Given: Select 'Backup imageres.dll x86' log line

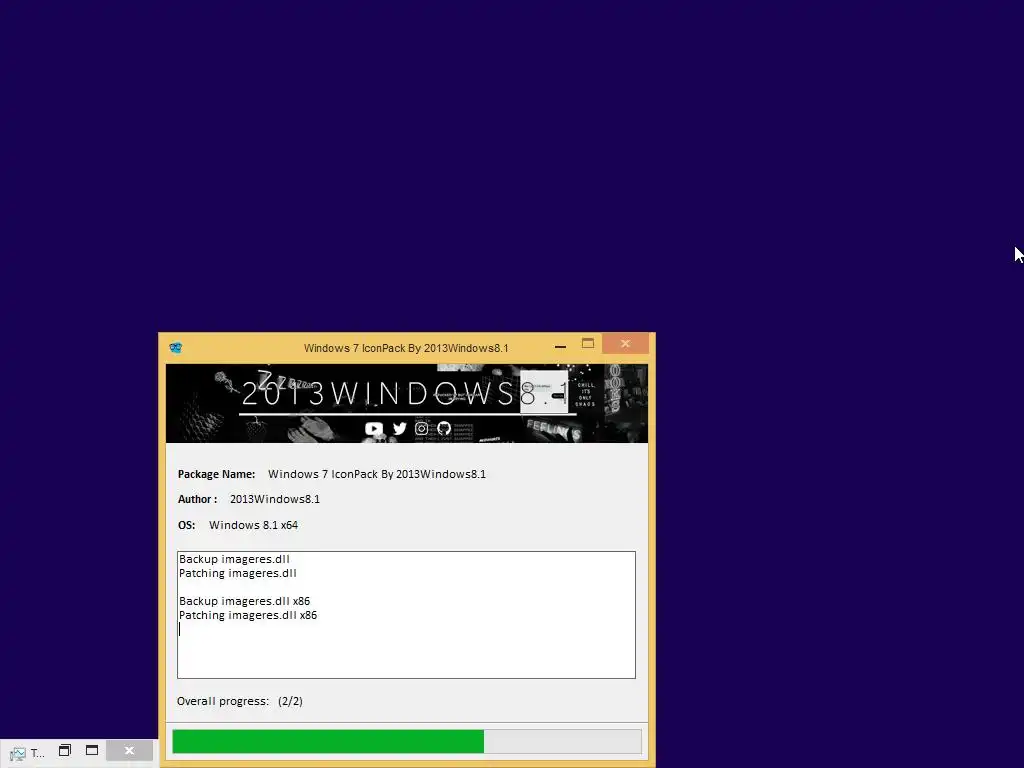Looking at the screenshot, I should pyautogui.click(x=244, y=601).
